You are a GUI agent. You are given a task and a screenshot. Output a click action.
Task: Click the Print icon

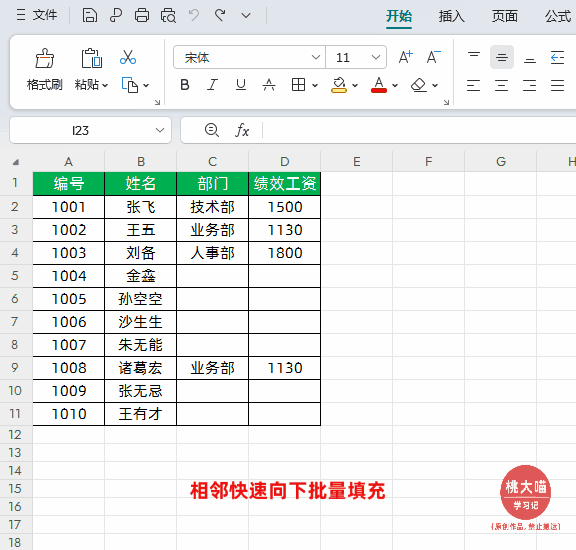[142, 15]
